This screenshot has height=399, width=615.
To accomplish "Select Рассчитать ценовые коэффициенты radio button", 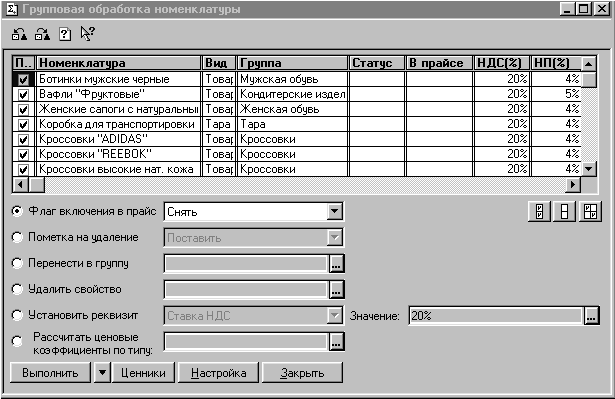I will [17, 341].
